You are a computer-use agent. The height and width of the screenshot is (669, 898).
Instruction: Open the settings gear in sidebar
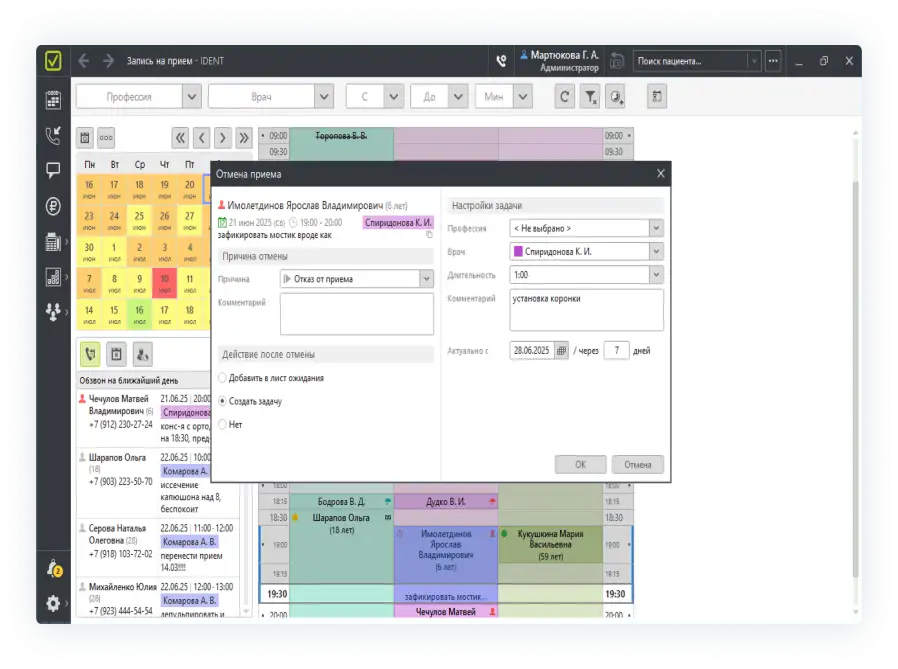point(53,603)
